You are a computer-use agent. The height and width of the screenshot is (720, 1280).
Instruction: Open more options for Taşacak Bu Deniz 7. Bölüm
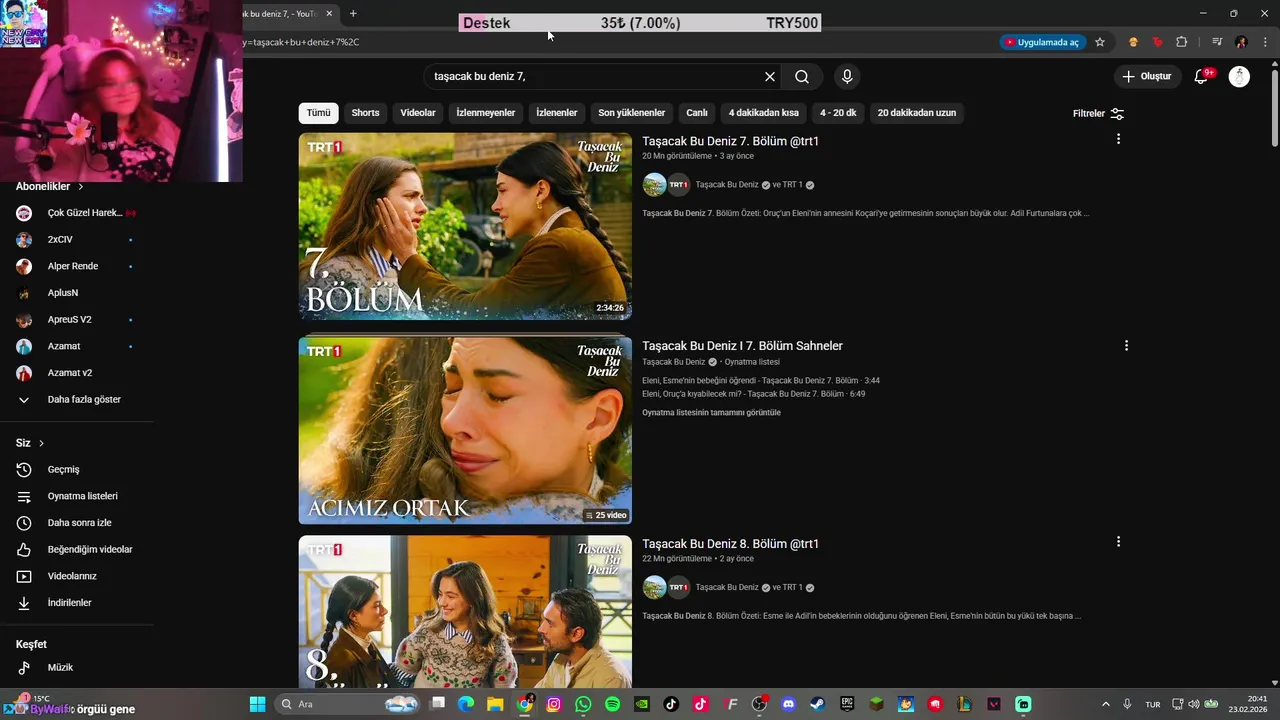tap(1118, 139)
